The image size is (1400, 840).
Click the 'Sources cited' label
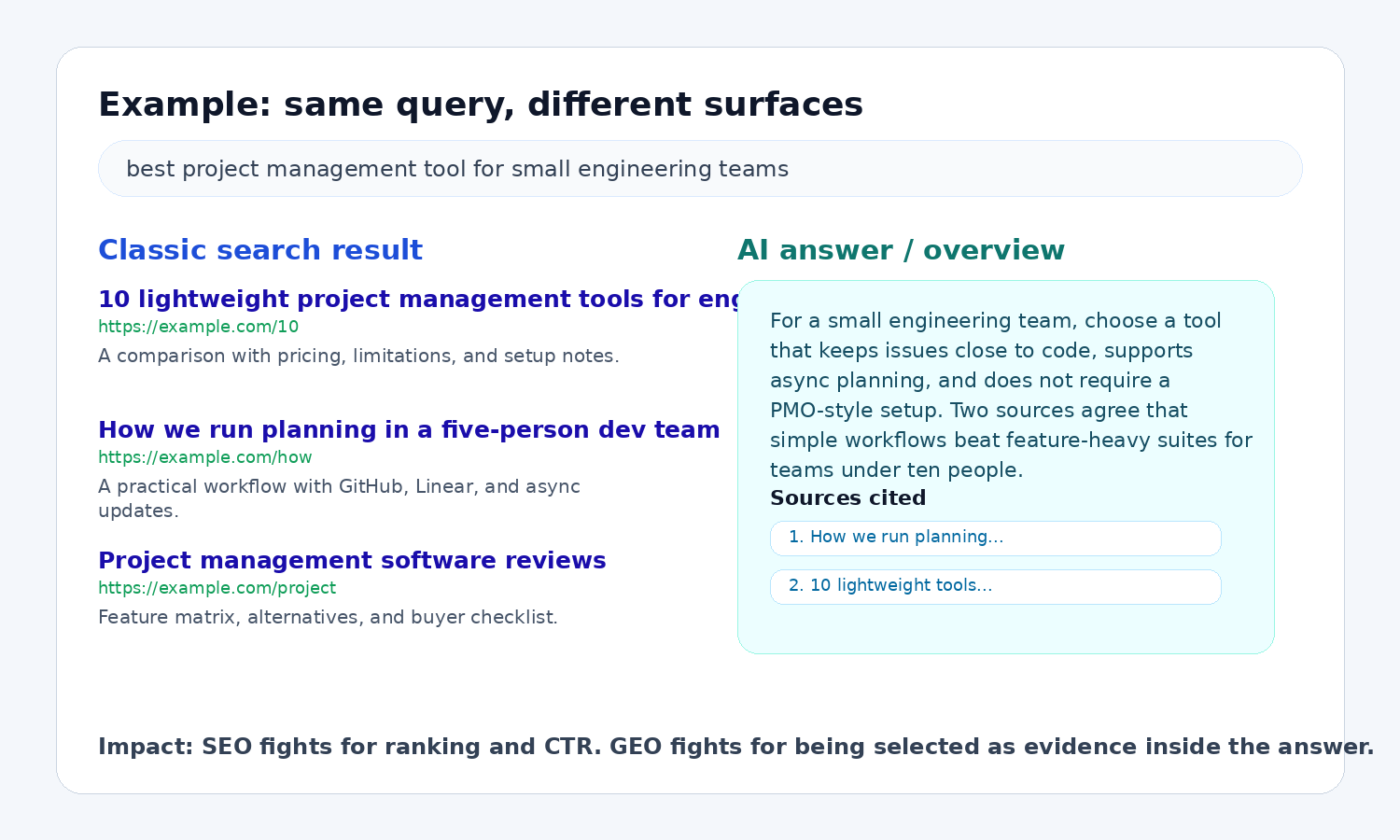click(847, 498)
